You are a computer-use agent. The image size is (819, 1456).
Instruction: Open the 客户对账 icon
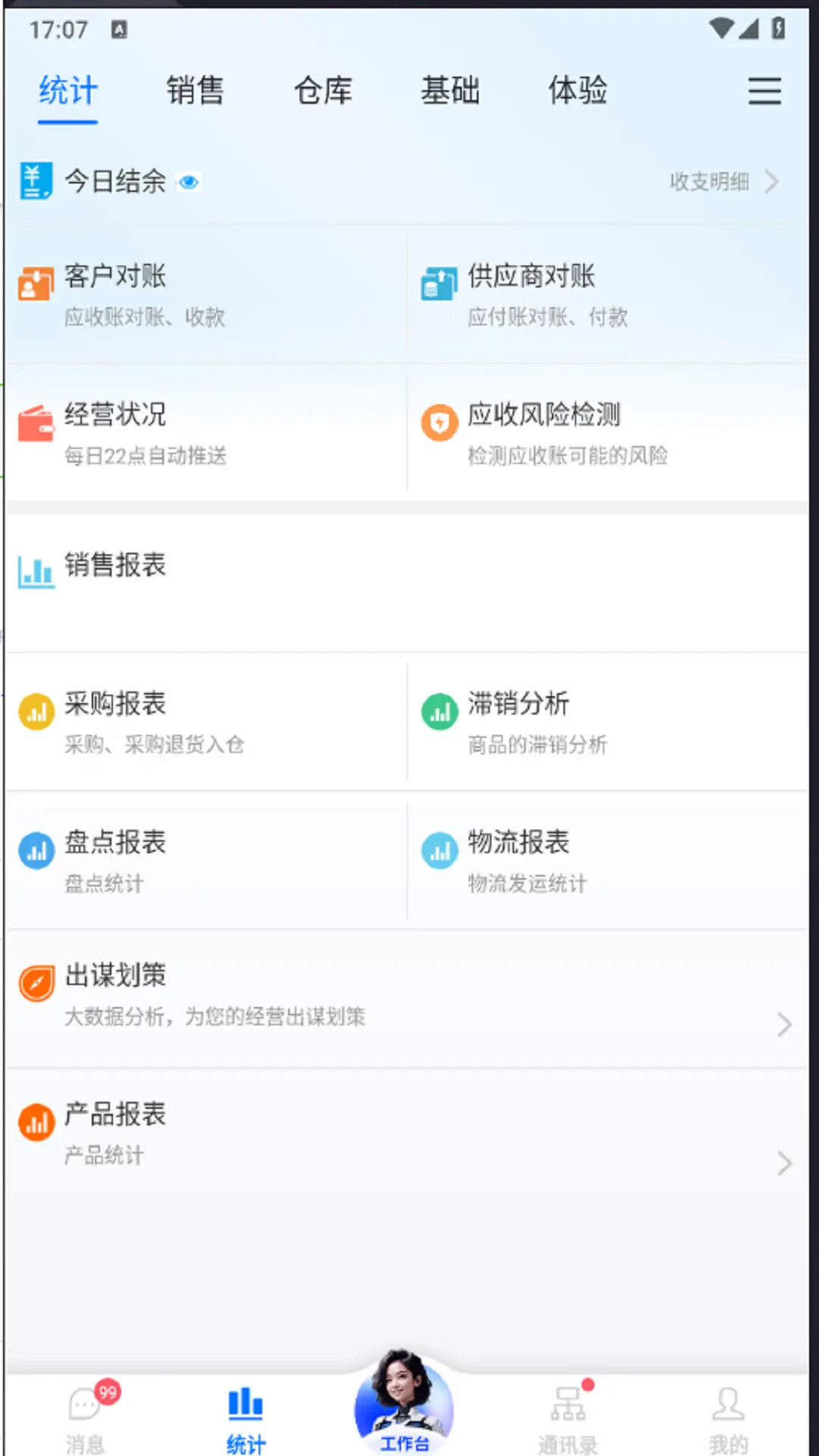pos(36,284)
